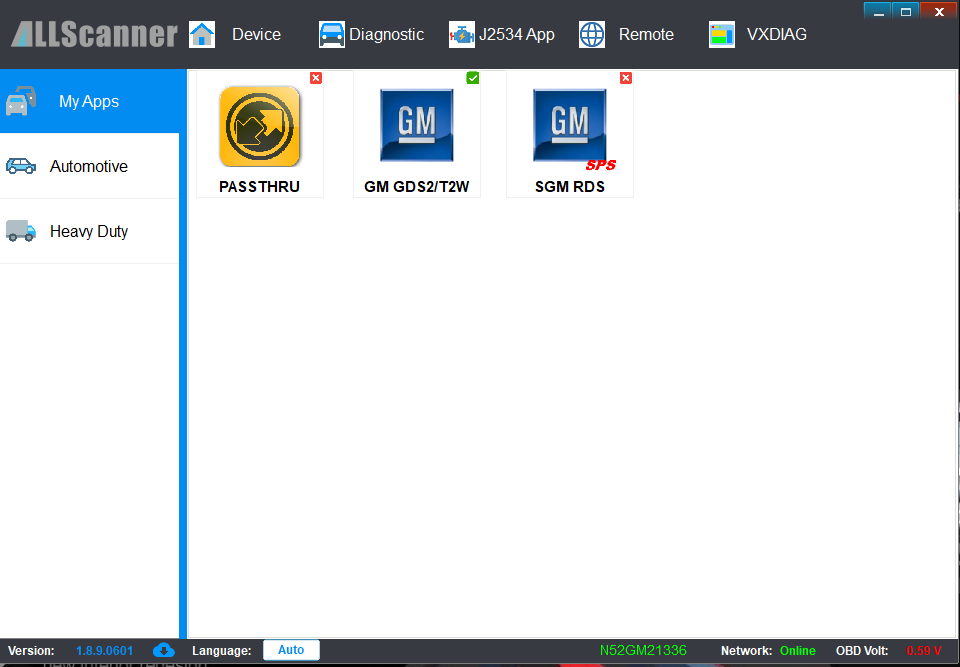Screen dimensions: 960x667
Task: Click the Auto language button
Action: coord(291,650)
